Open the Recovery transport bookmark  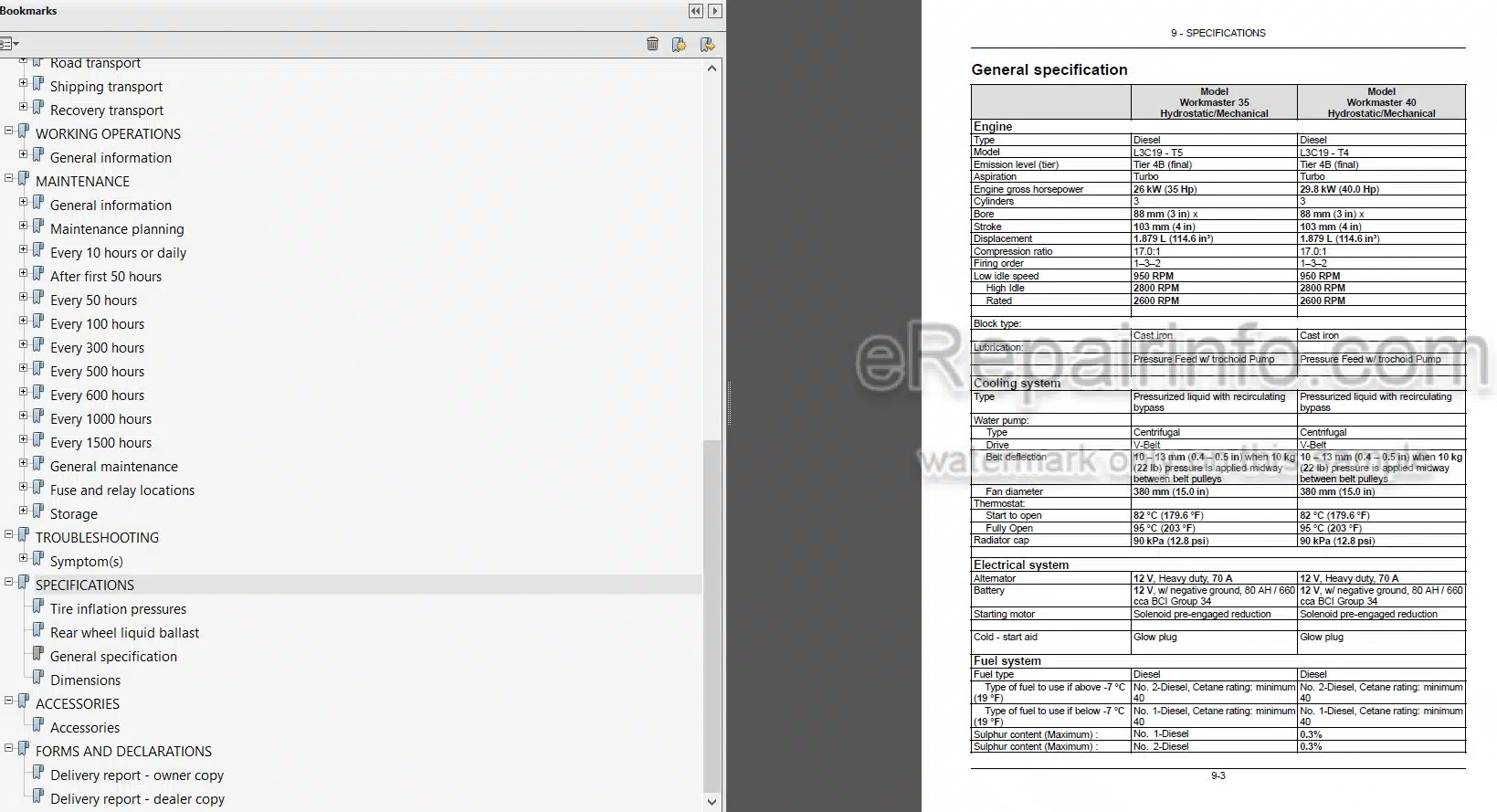click(107, 111)
